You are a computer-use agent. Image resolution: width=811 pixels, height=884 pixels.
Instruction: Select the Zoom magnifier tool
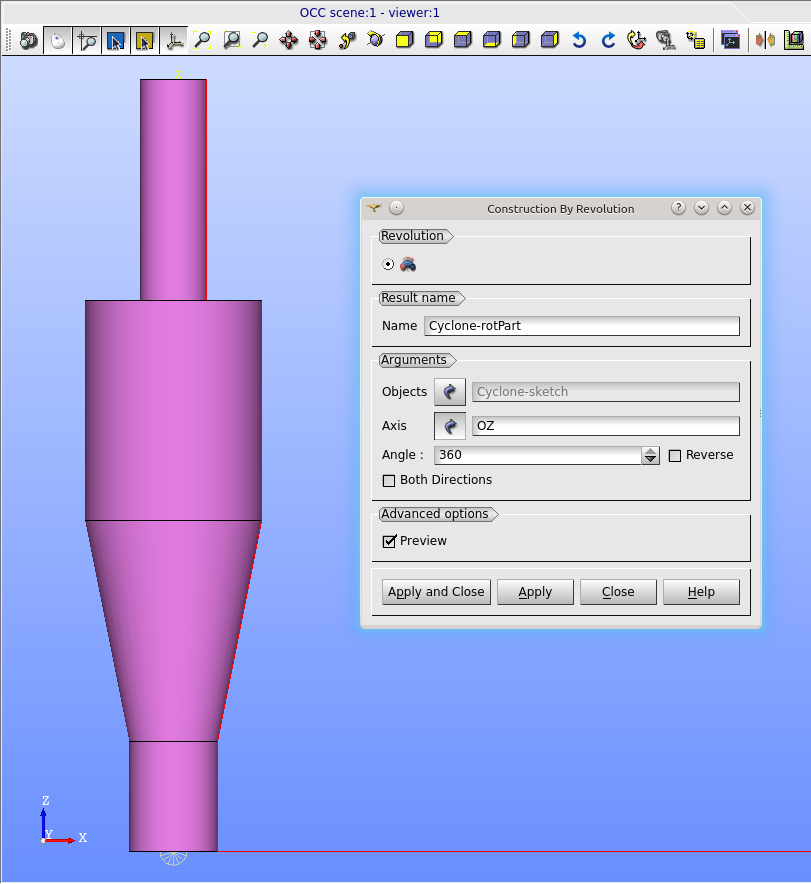pyautogui.click(x=260, y=40)
